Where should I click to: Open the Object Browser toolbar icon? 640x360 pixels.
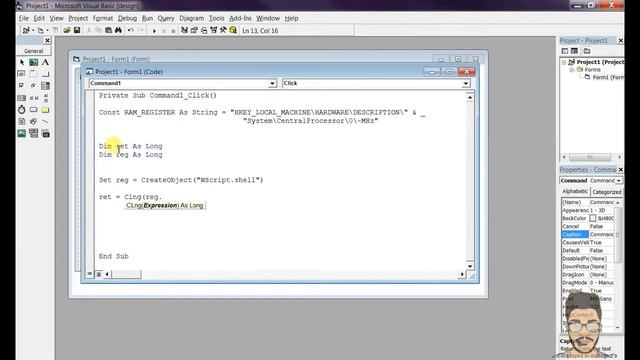click(213, 30)
